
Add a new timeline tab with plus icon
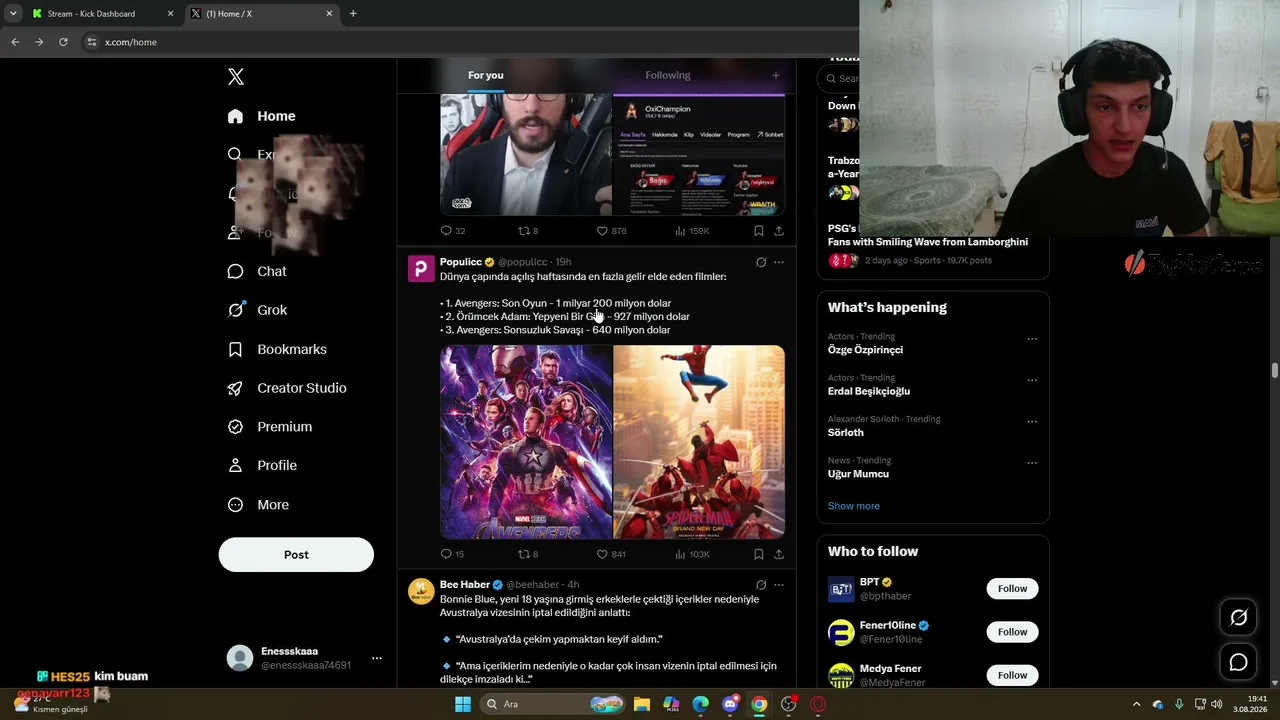pyautogui.click(x=775, y=75)
